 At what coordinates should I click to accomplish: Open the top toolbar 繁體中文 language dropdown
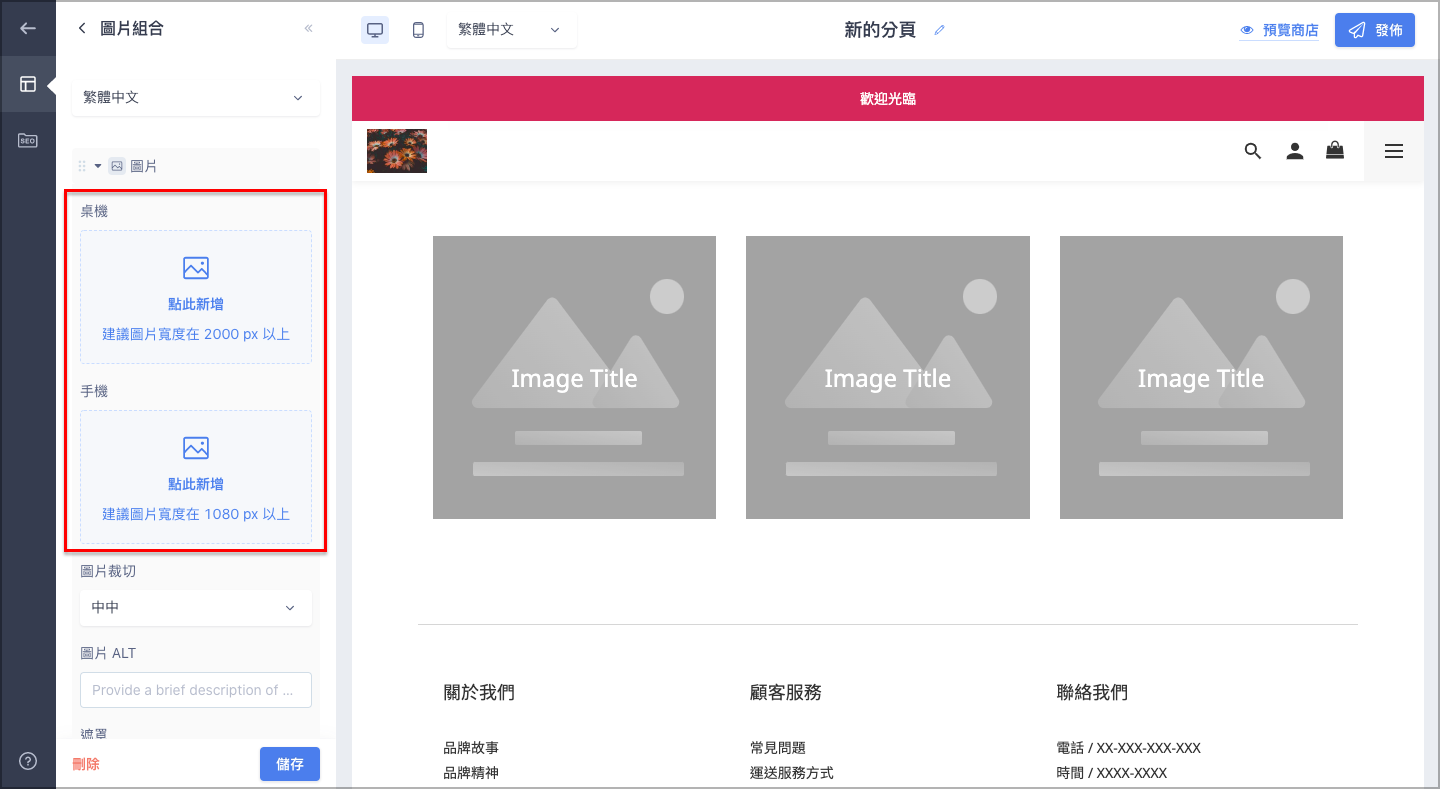click(x=511, y=30)
